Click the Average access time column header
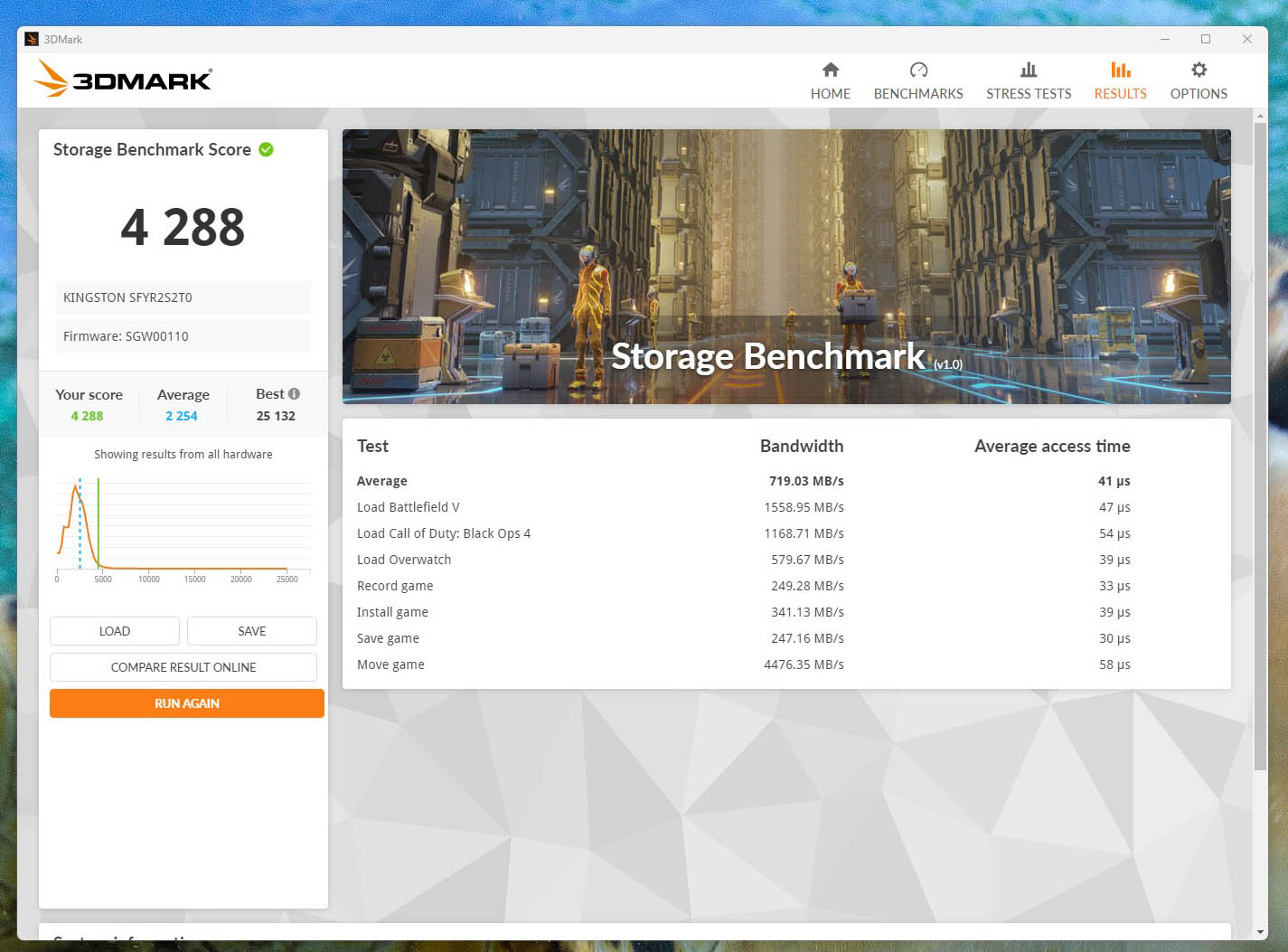This screenshot has width=1288, height=952. [1052, 446]
